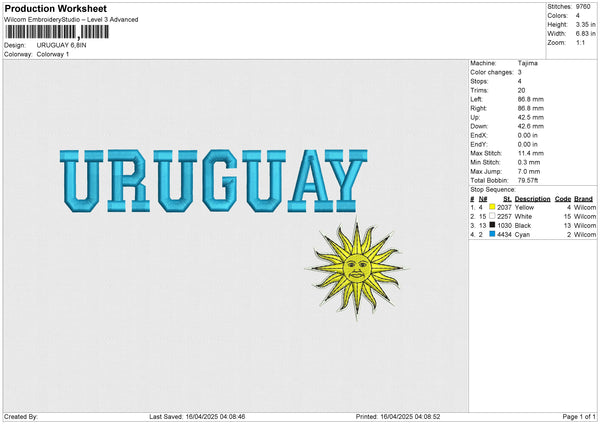Click the black thread color swatch
This screenshot has height=424, width=600.
493,225
